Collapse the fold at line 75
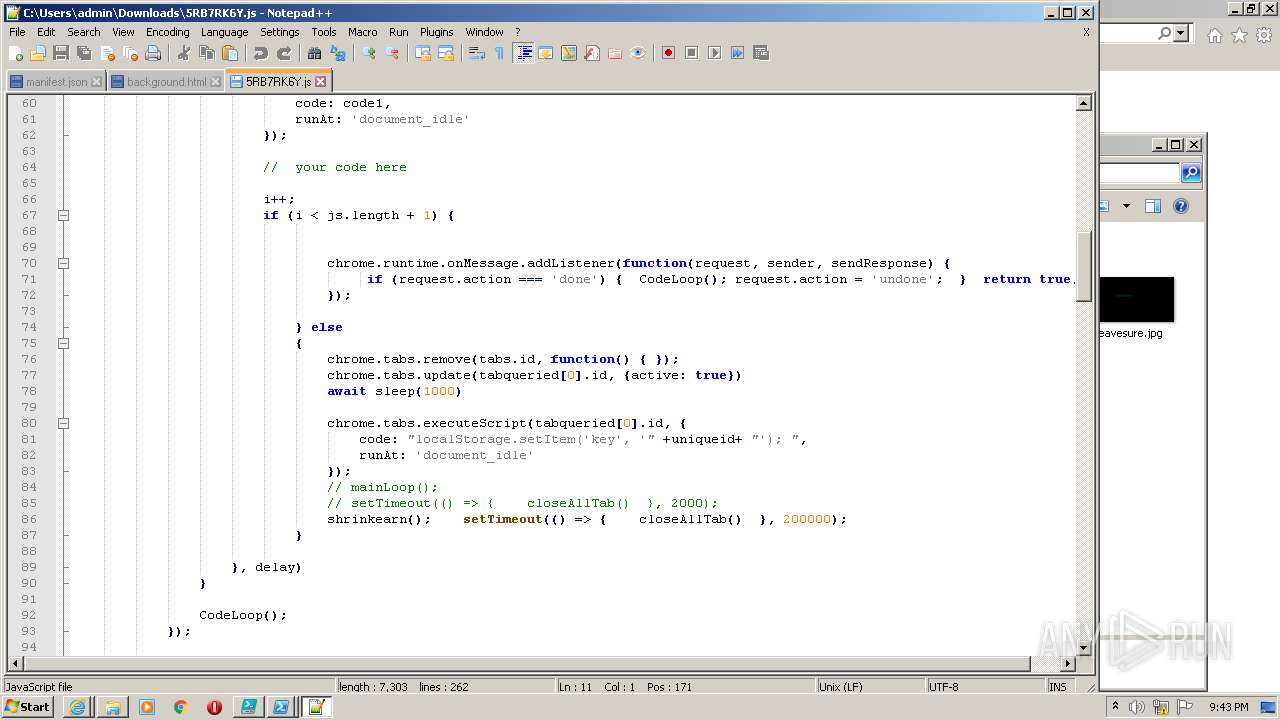The height and width of the screenshot is (720, 1280). click(x=63, y=343)
